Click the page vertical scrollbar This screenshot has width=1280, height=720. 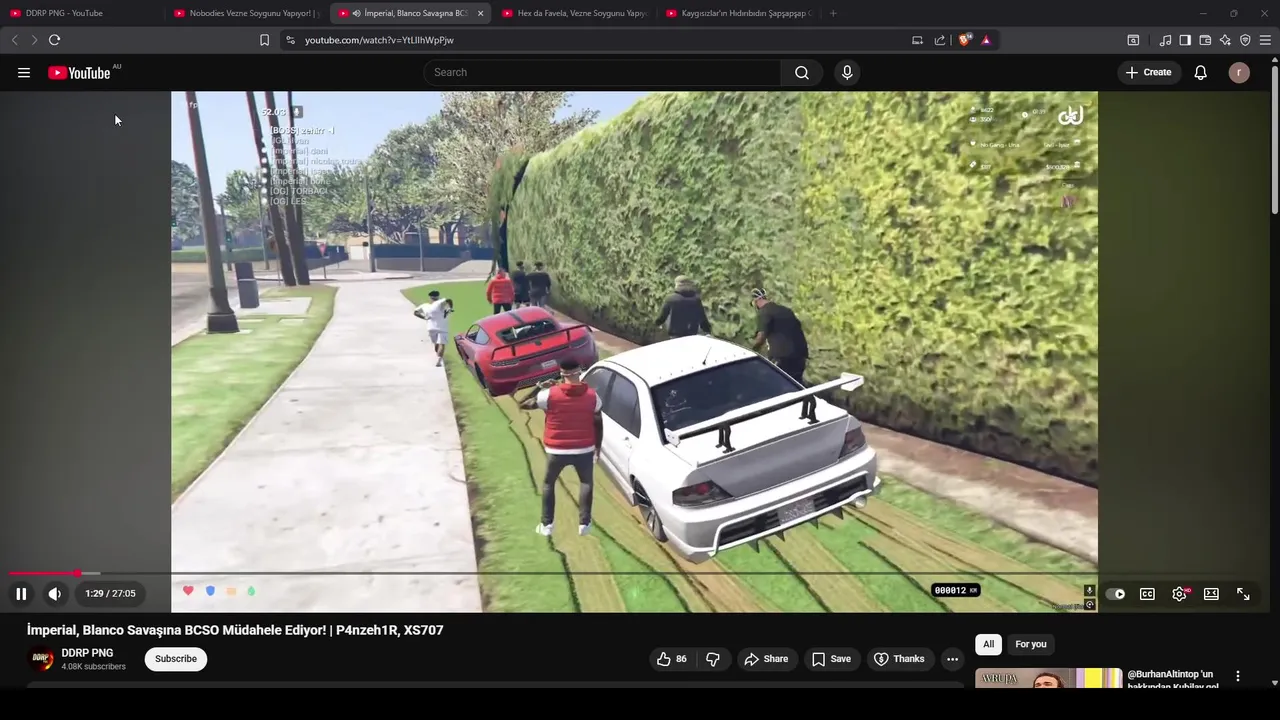click(1274, 140)
